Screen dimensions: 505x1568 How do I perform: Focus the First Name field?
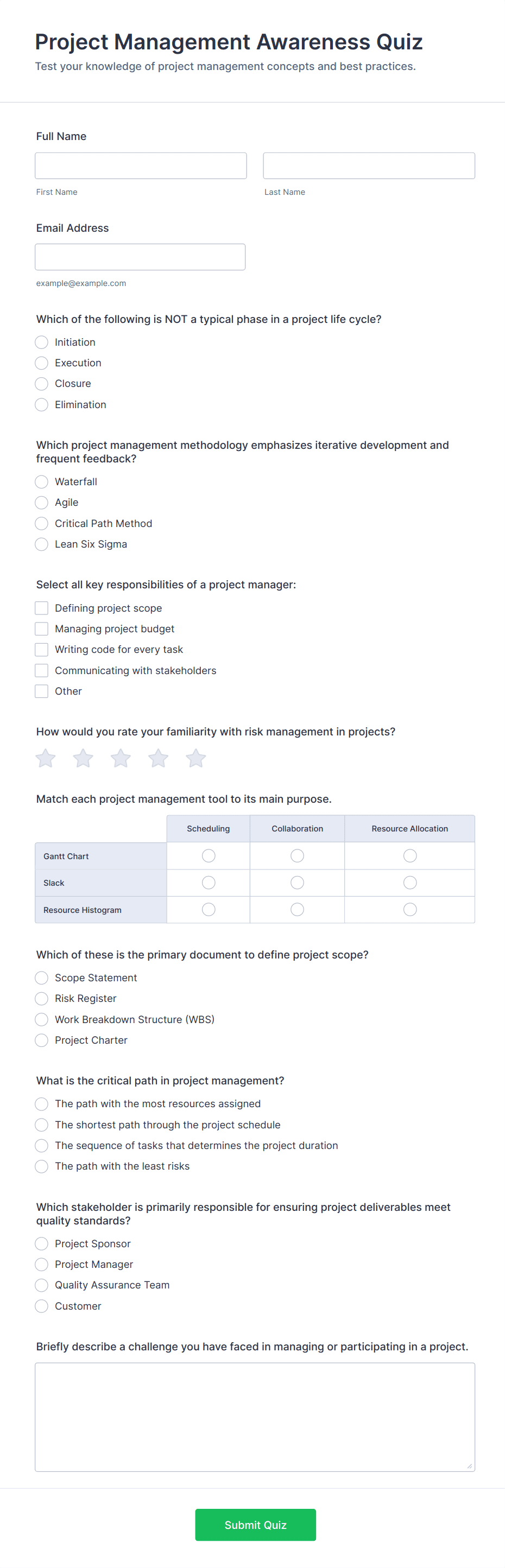pos(141,166)
